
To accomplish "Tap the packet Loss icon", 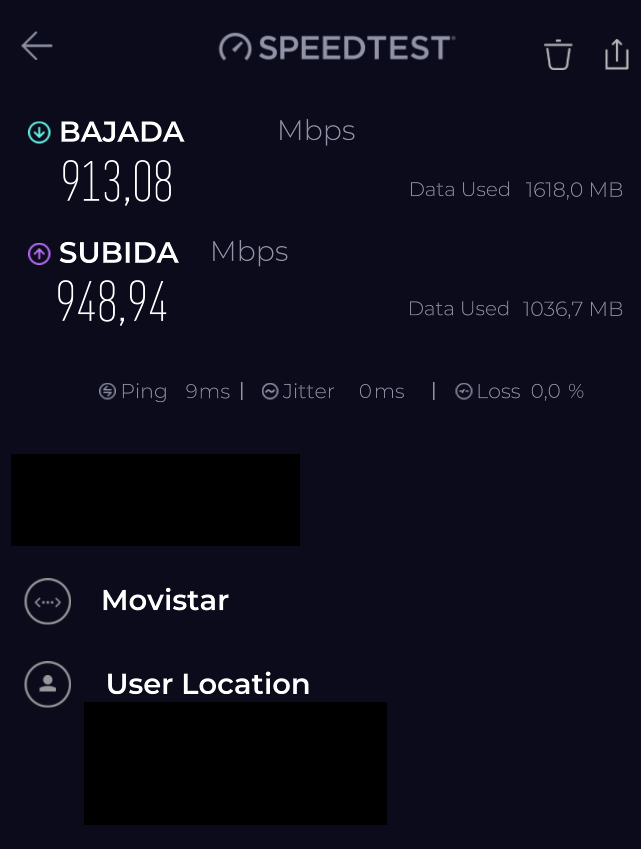I will 464,392.
